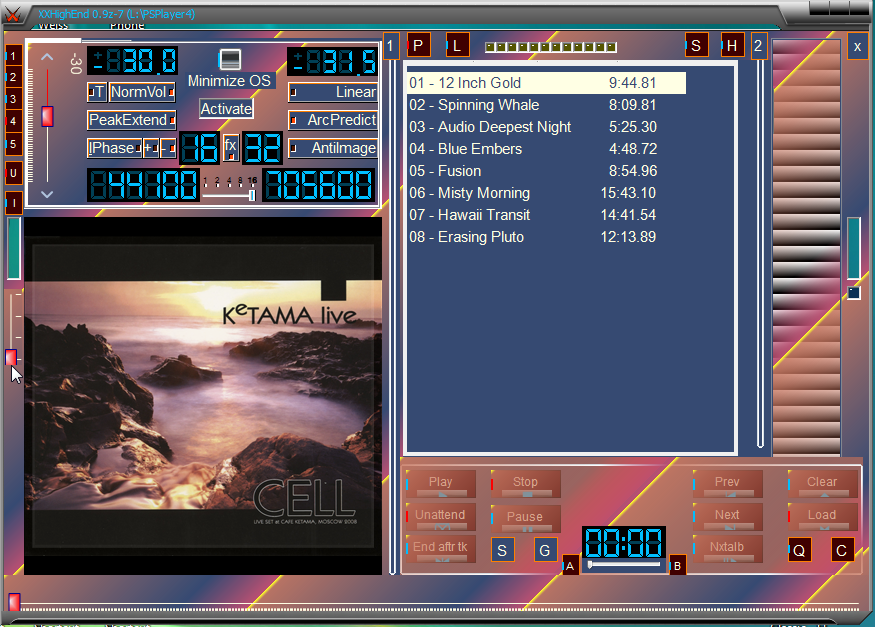The width and height of the screenshot is (875, 627).
Task: Select left sidebar preset 3
Action: (x=13, y=99)
